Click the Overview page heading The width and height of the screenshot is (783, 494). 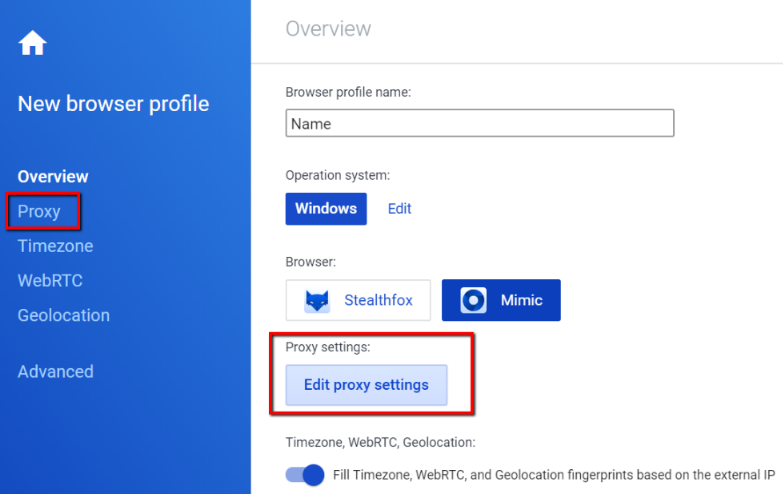(x=328, y=29)
